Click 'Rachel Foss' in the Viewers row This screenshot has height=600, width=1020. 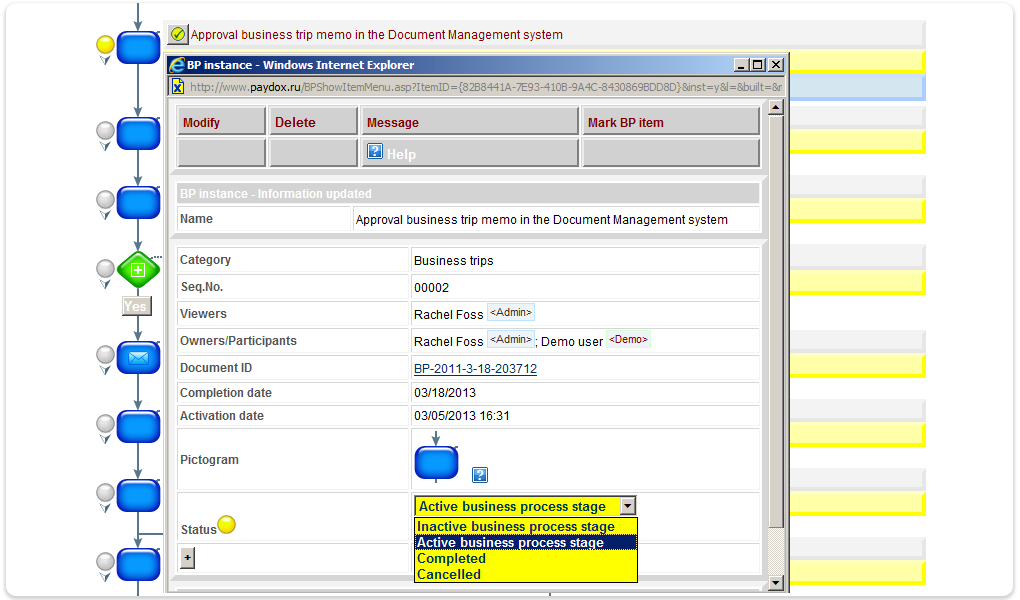(x=448, y=315)
